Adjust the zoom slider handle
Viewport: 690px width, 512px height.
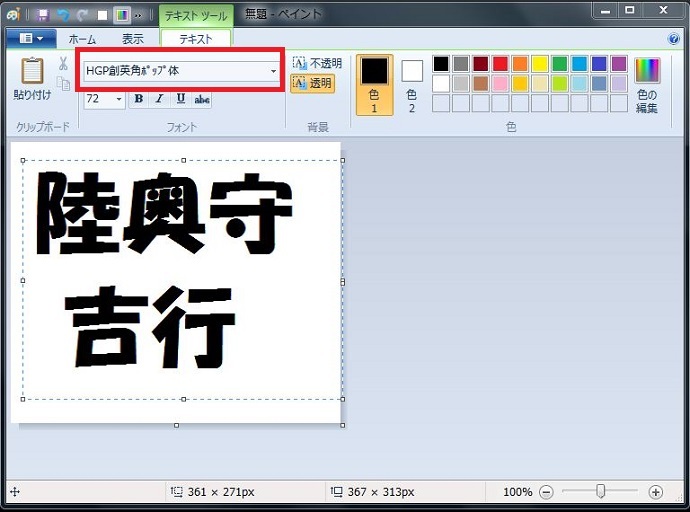pyautogui.click(x=600, y=491)
